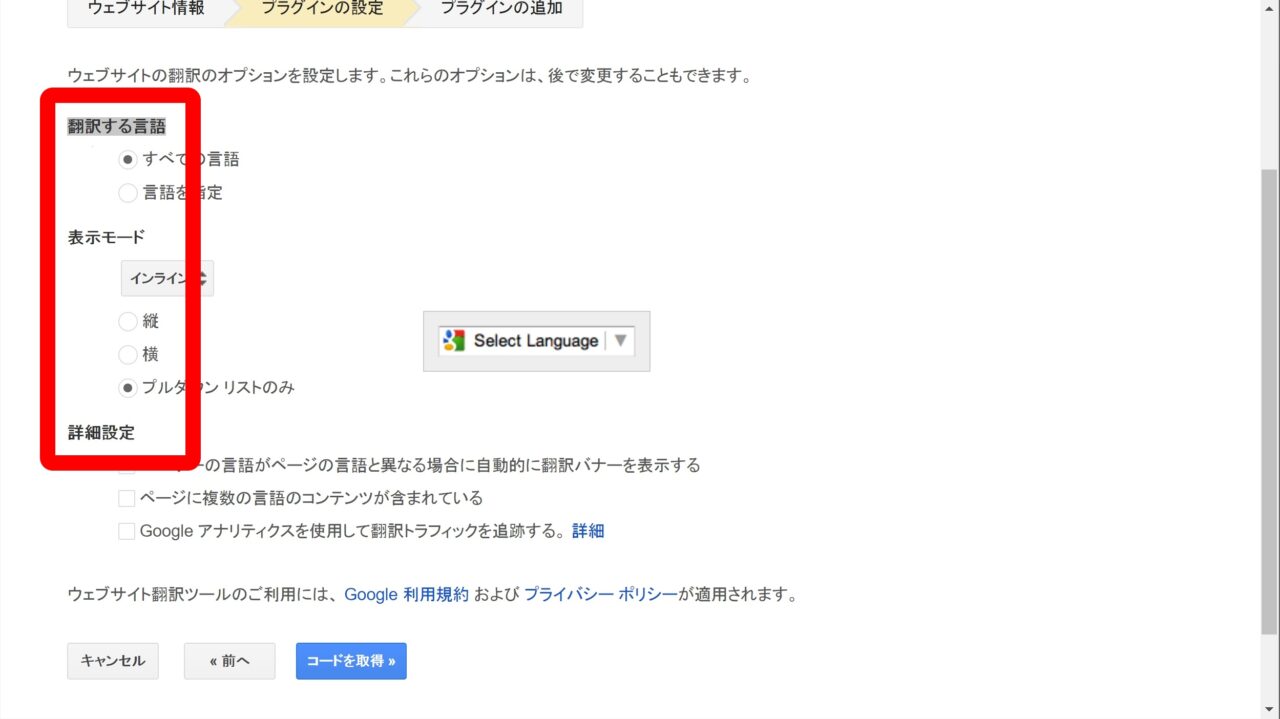Enable ページに複数の言語のコンテンツが含まれている checkbox
The image size is (1280, 719).
point(127,498)
